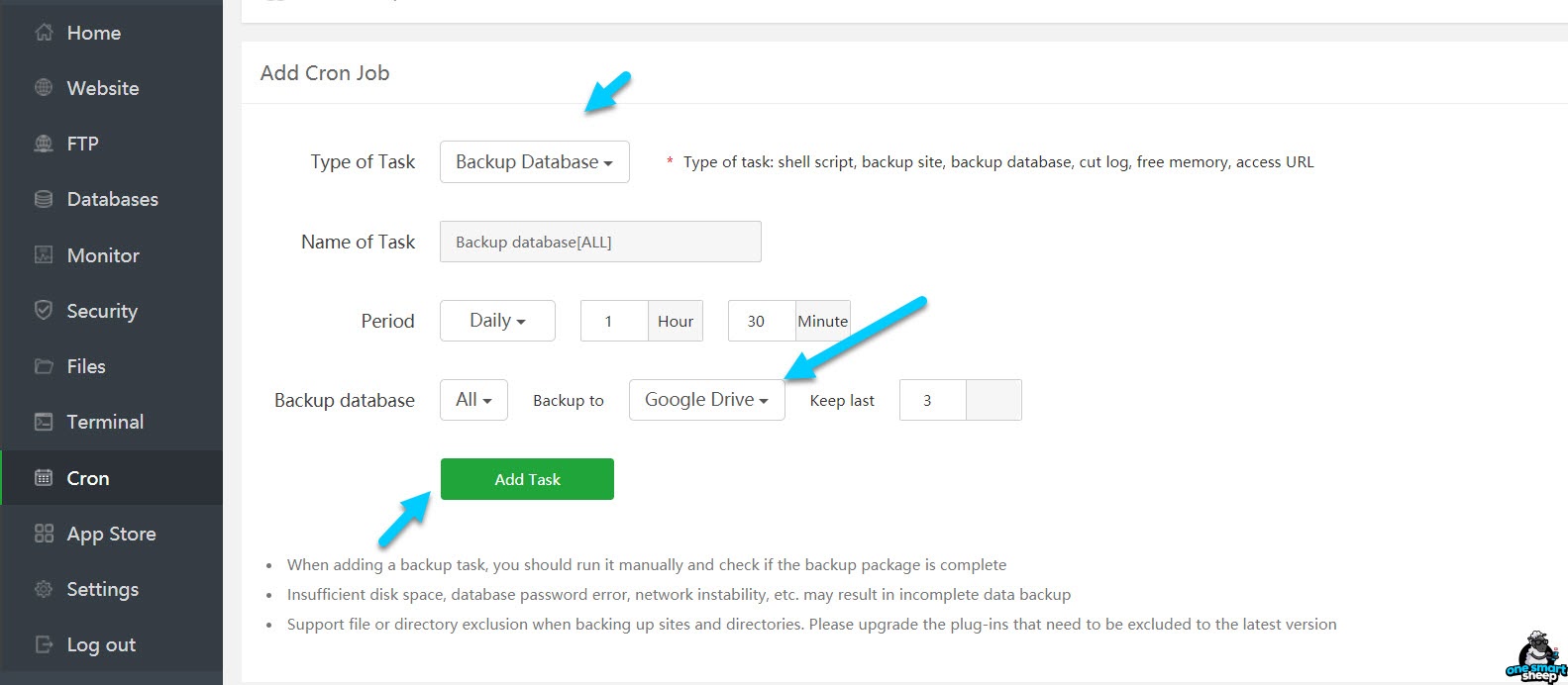Open Settings in the sidebar
The height and width of the screenshot is (685, 1568).
point(103,589)
